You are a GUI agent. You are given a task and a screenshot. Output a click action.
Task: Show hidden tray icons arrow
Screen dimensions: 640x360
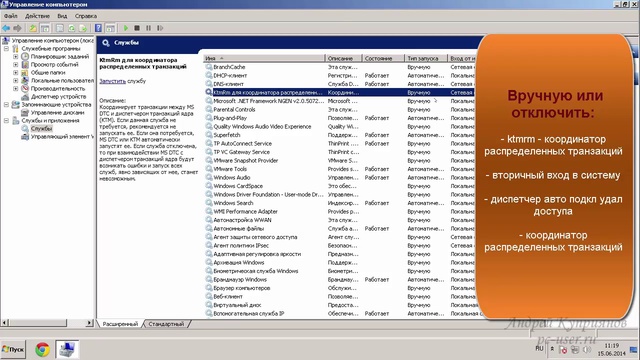552,349
